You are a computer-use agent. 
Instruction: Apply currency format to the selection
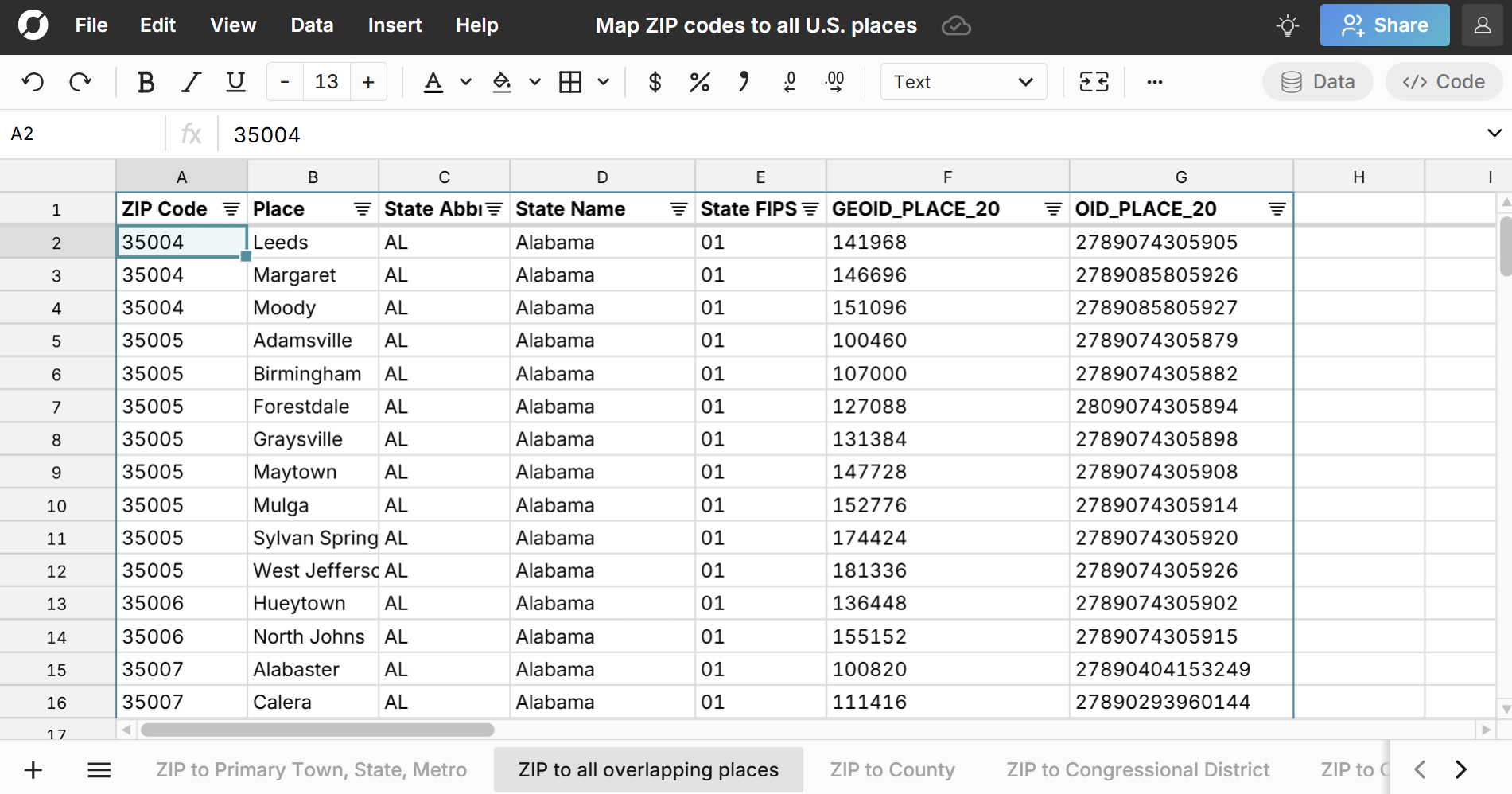(655, 81)
